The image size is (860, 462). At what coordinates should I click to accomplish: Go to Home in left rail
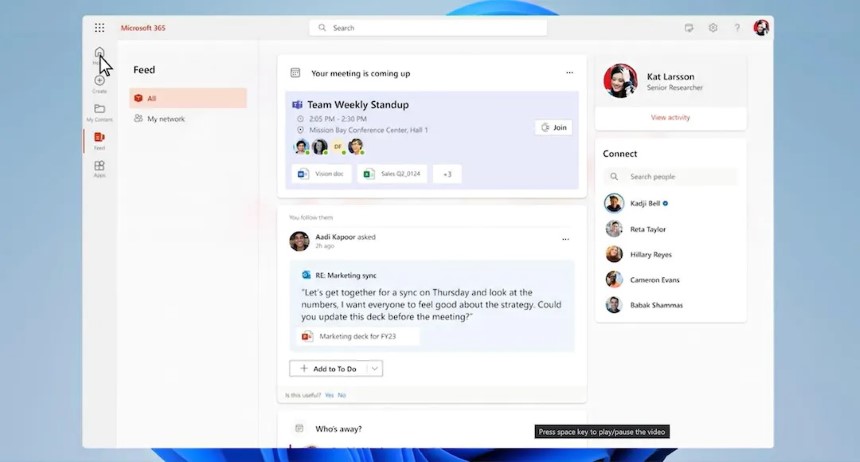click(99, 55)
